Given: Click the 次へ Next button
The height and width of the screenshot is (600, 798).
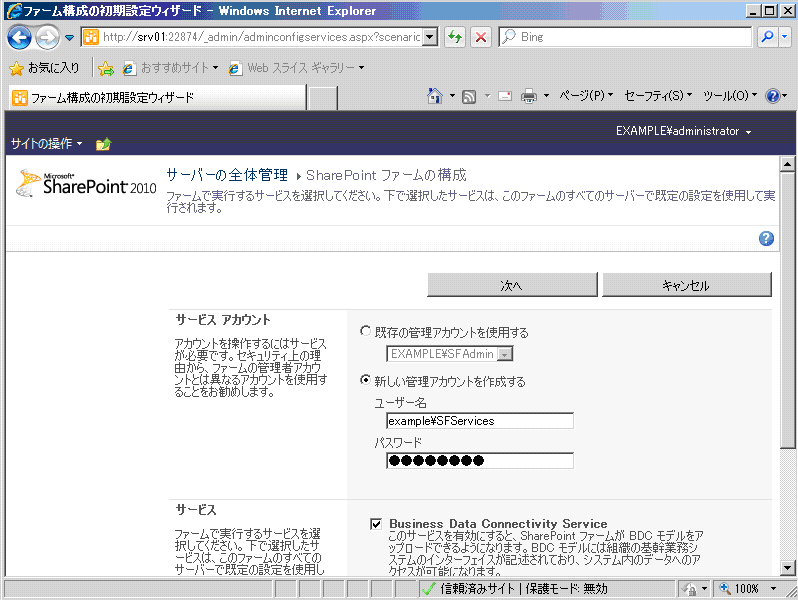Looking at the screenshot, I should 512,285.
